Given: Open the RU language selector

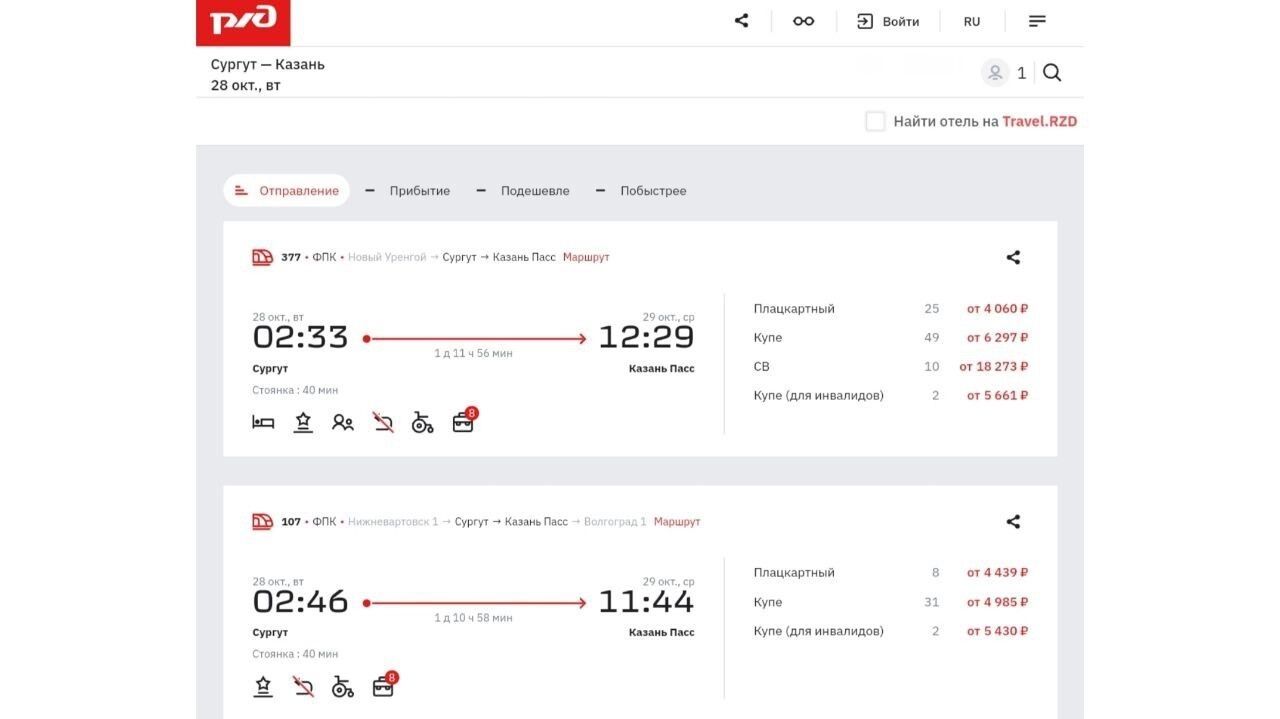Looking at the screenshot, I should point(972,21).
